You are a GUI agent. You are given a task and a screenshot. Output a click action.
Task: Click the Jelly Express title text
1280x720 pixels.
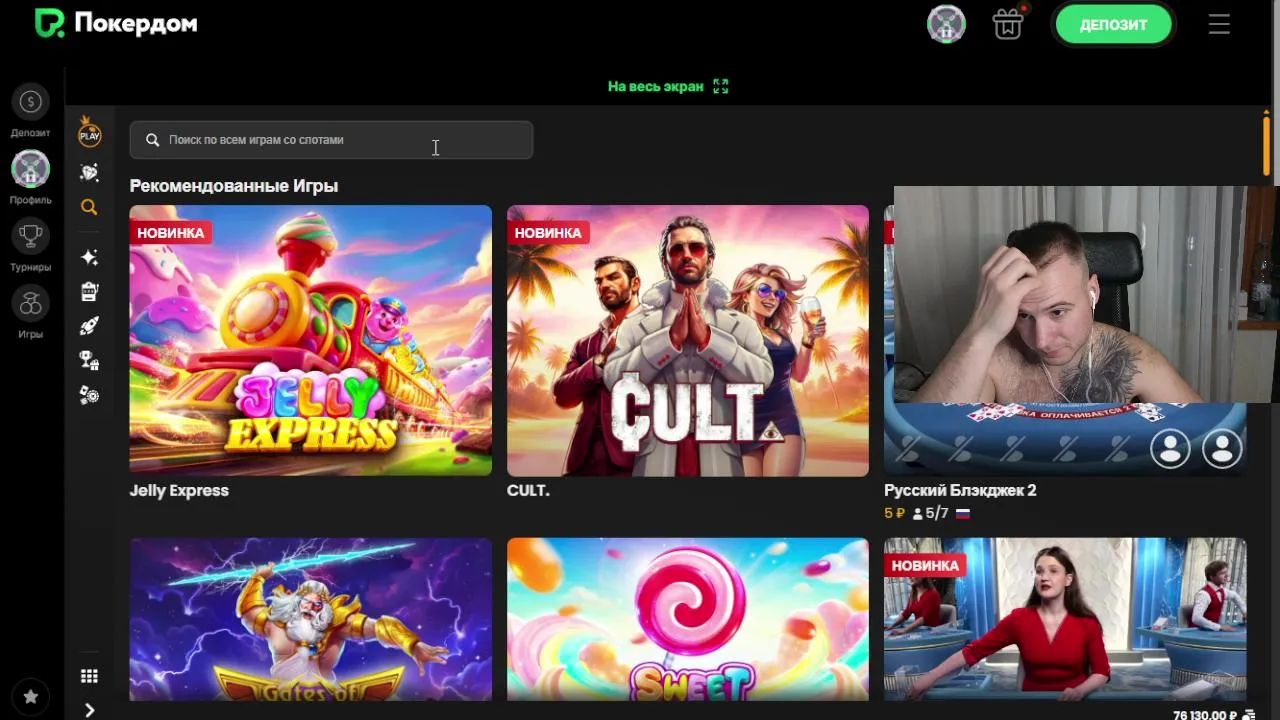(179, 490)
